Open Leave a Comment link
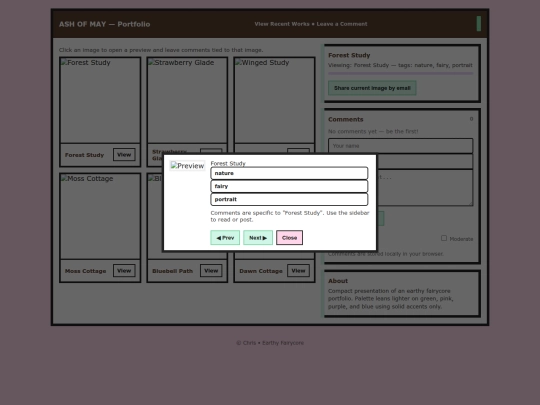The image size is (540, 405). (342, 24)
